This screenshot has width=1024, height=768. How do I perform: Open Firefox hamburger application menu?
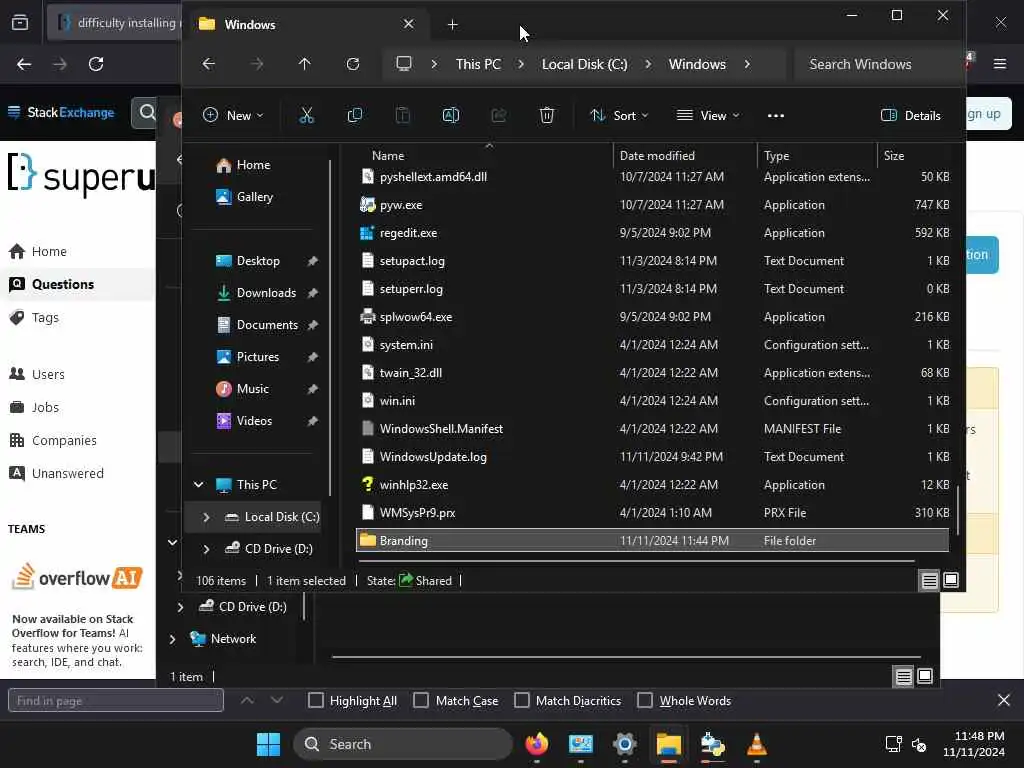pyautogui.click(x=1000, y=64)
